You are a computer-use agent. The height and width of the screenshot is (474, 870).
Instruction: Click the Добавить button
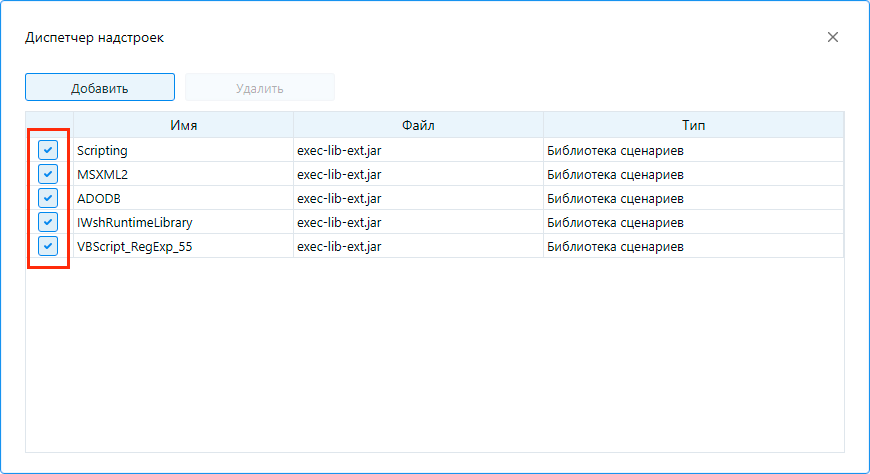[100, 87]
